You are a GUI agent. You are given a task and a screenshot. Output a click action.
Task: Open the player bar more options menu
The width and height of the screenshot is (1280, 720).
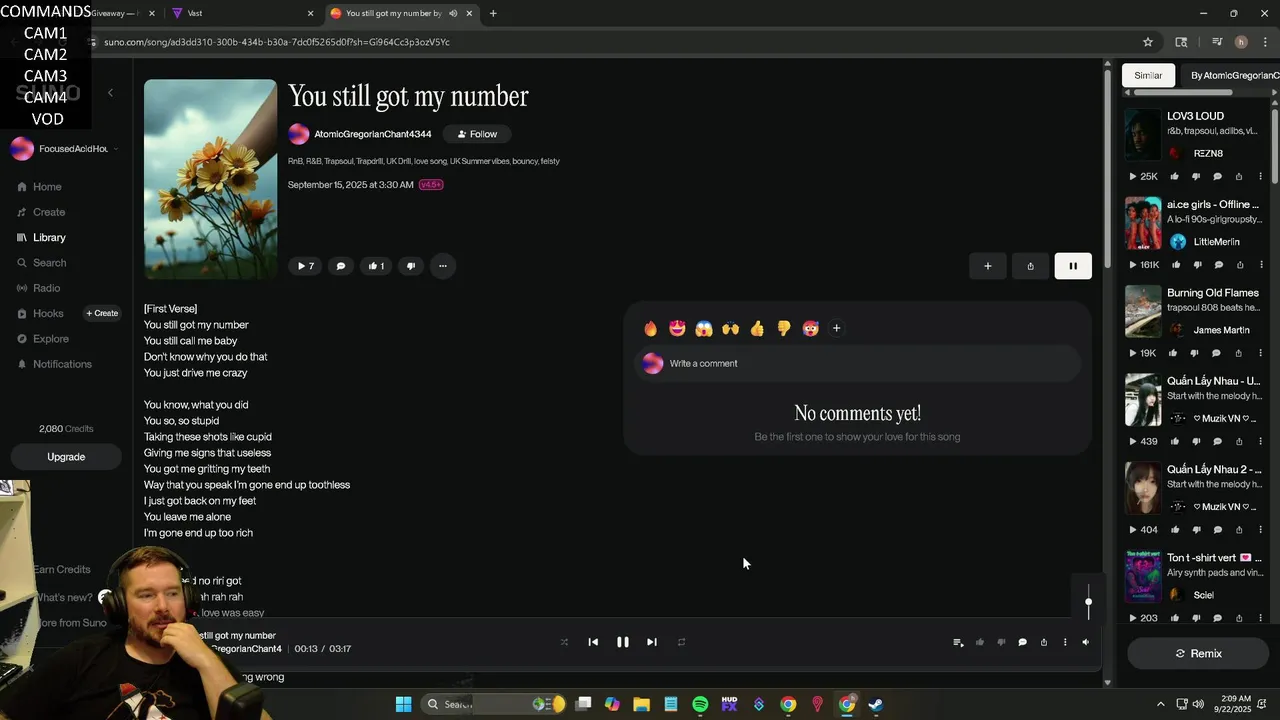1064,642
